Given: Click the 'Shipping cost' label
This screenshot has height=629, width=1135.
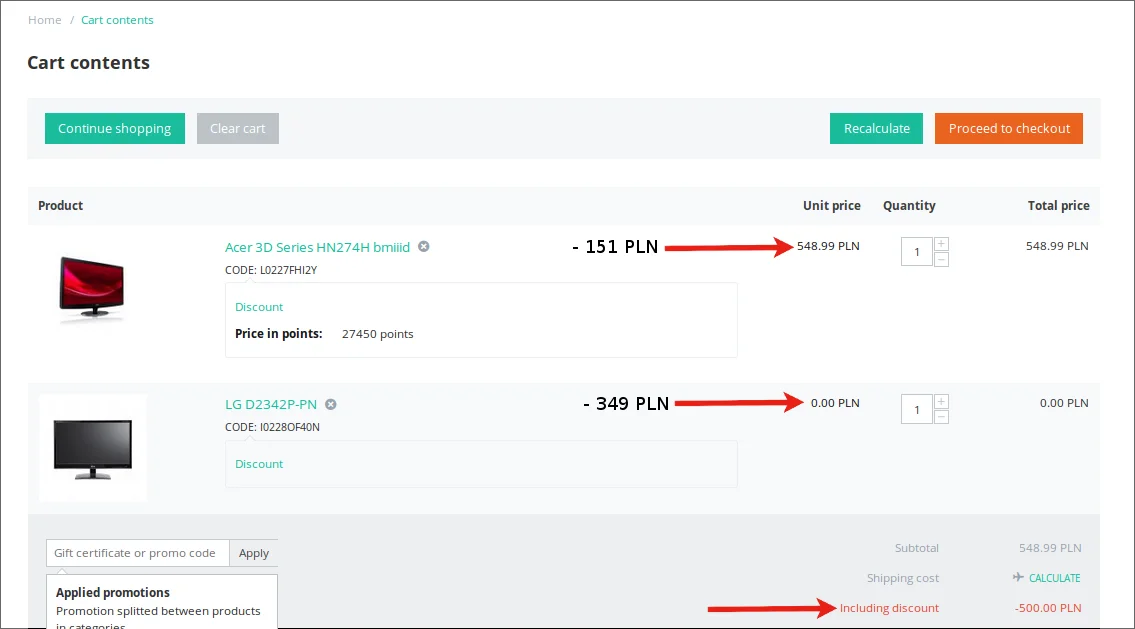Looking at the screenshot, I should tap(903, 578).
